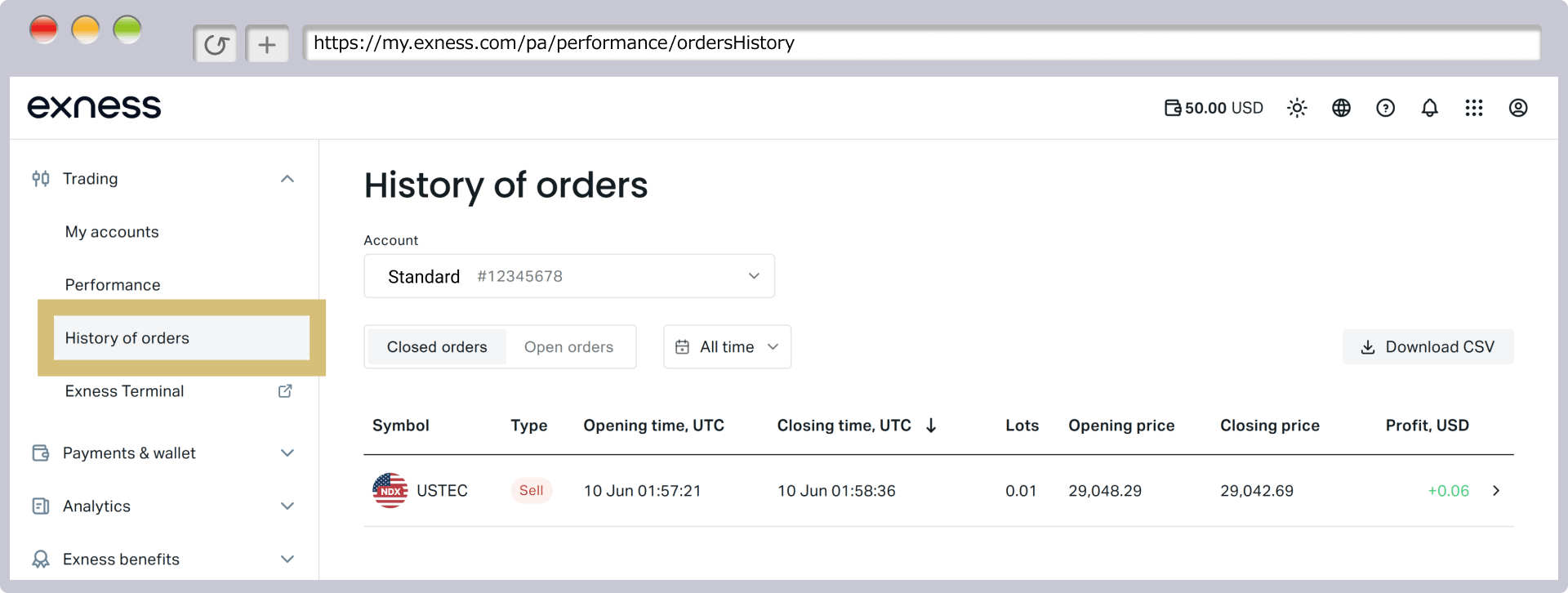Open a new browser tab
The width and height of the screenshot is (1568, 593).
click(x=267, y=44)
